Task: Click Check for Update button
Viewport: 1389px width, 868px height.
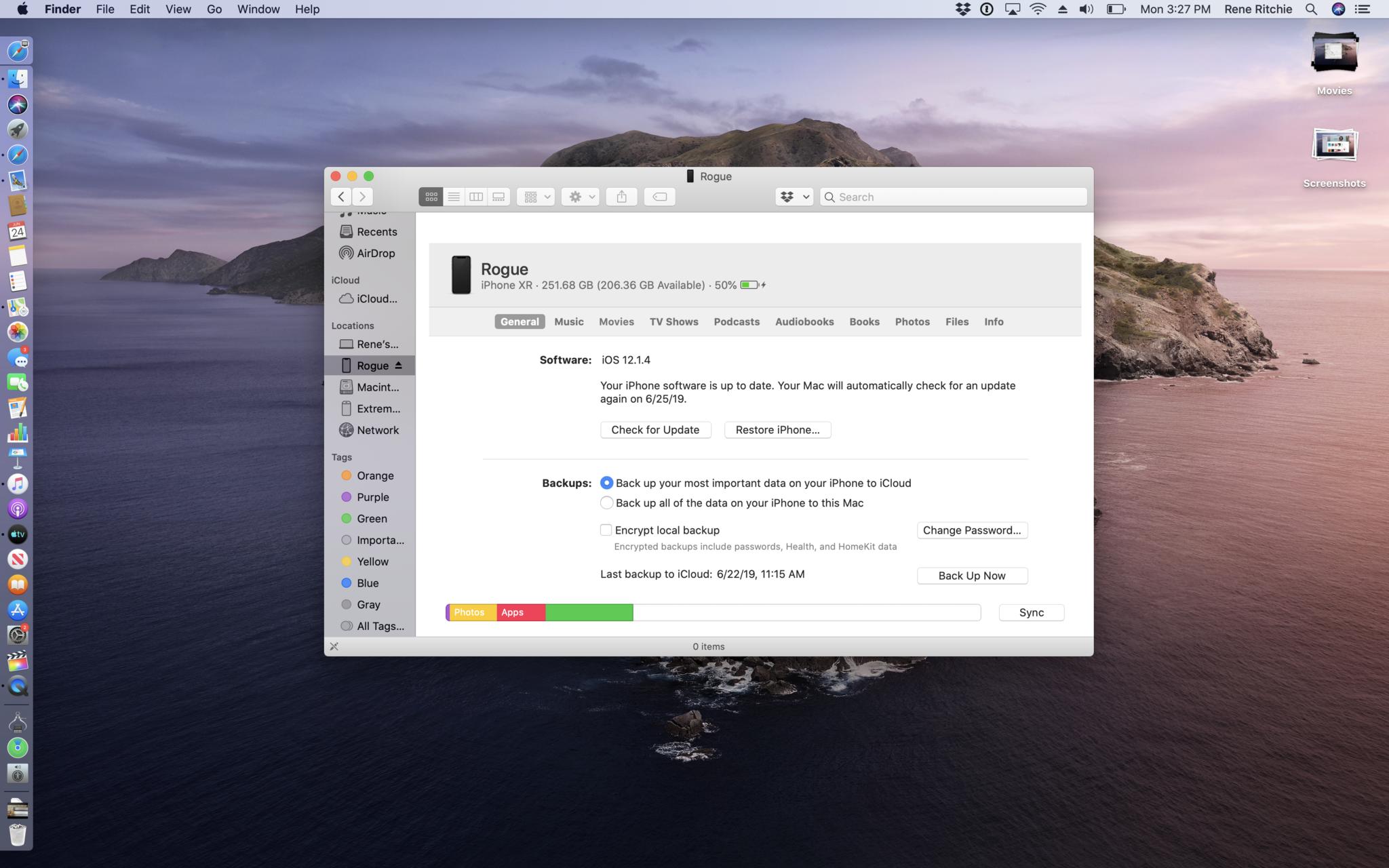Action: point(655,430)
